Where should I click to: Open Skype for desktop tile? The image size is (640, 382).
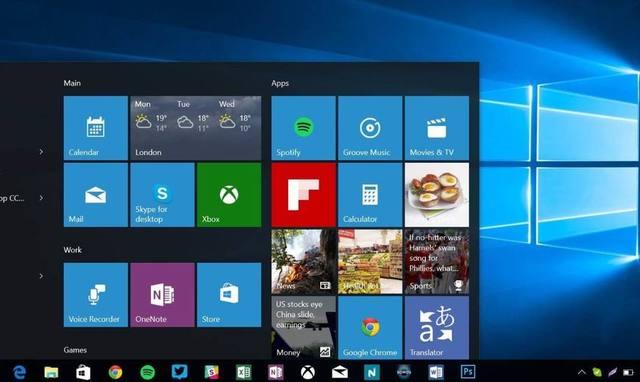162,195
